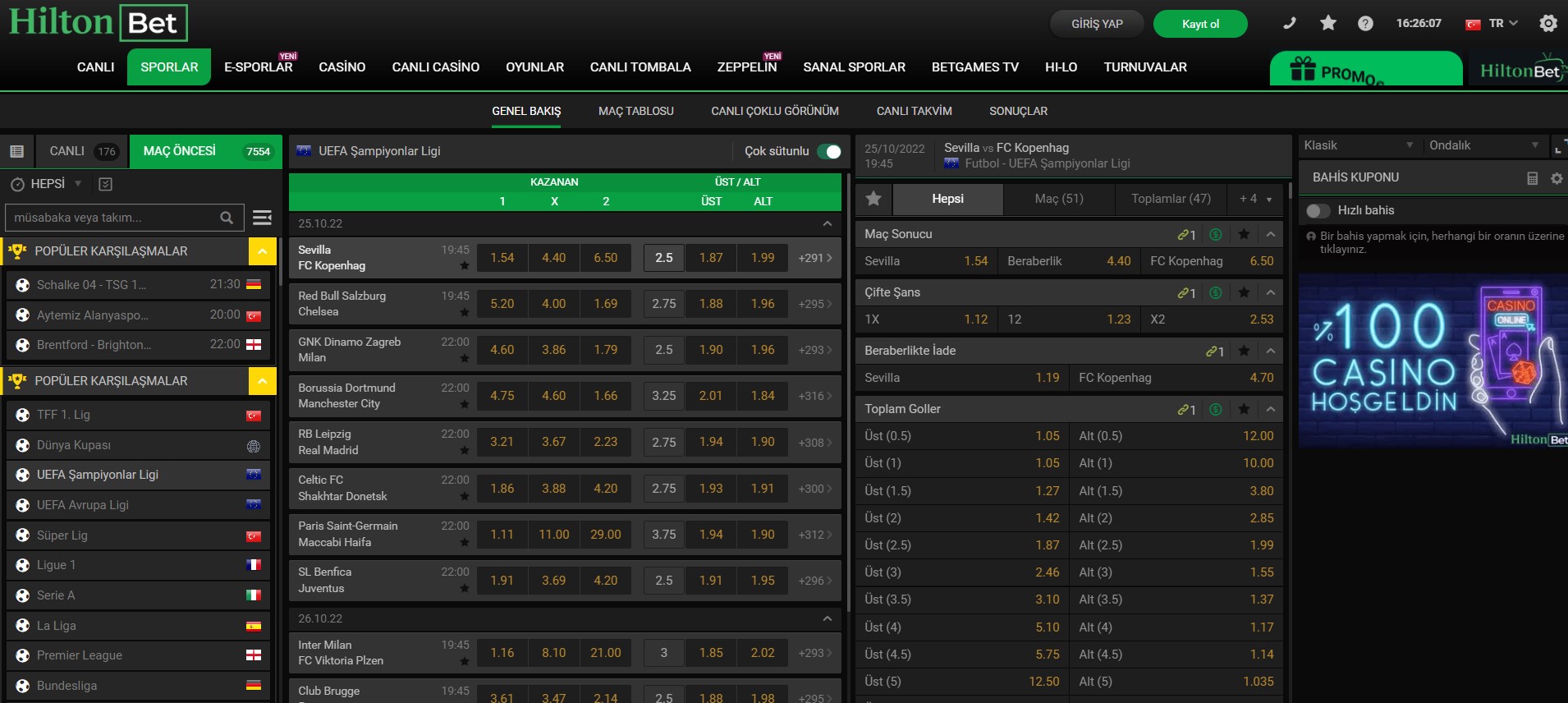The image size is (1568, 703).
Task: Favorite the Borussia Dortmund match star
Action: point(465,404)
